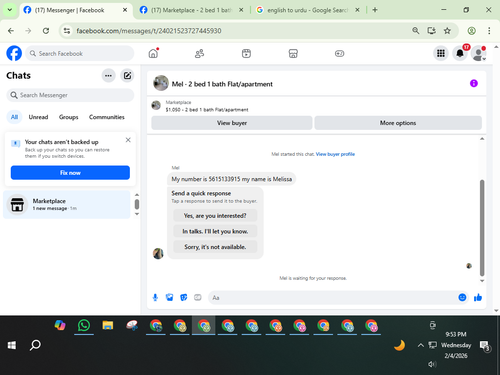Attach a file with the photo icon
The image size is (500, 375).
(x=169, y=297)
